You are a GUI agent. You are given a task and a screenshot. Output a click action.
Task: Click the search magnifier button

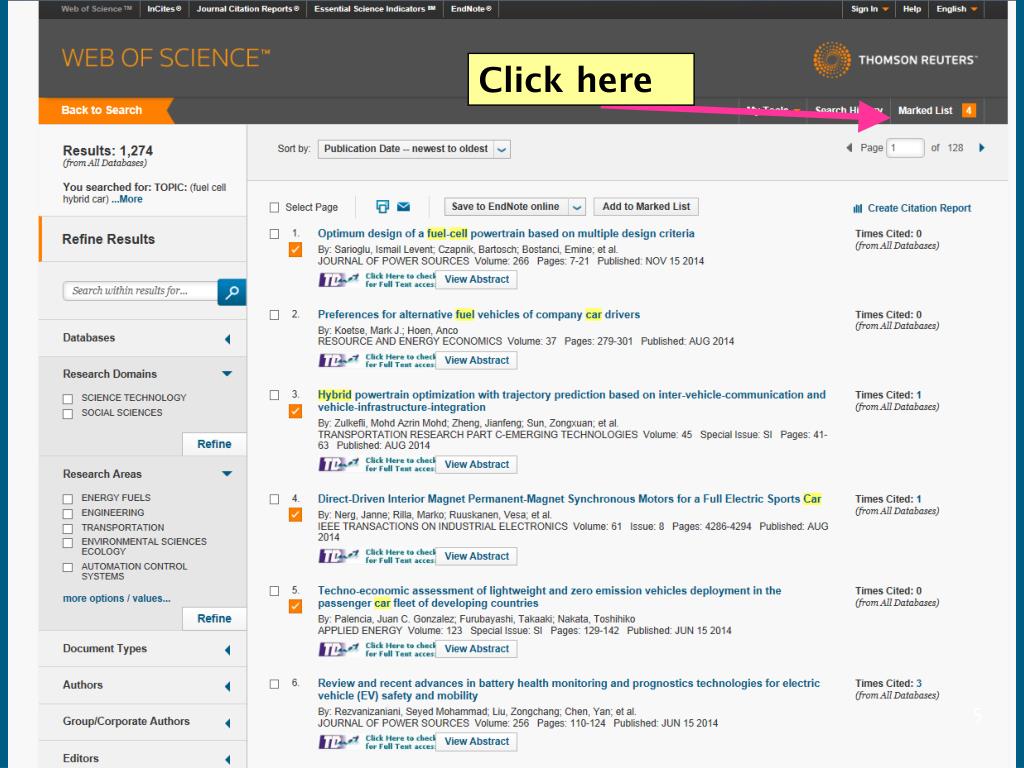point(232,292)
